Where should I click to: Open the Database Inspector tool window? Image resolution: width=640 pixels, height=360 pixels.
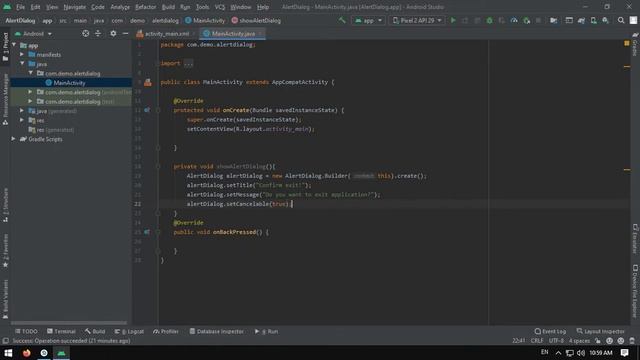point(216,331)
